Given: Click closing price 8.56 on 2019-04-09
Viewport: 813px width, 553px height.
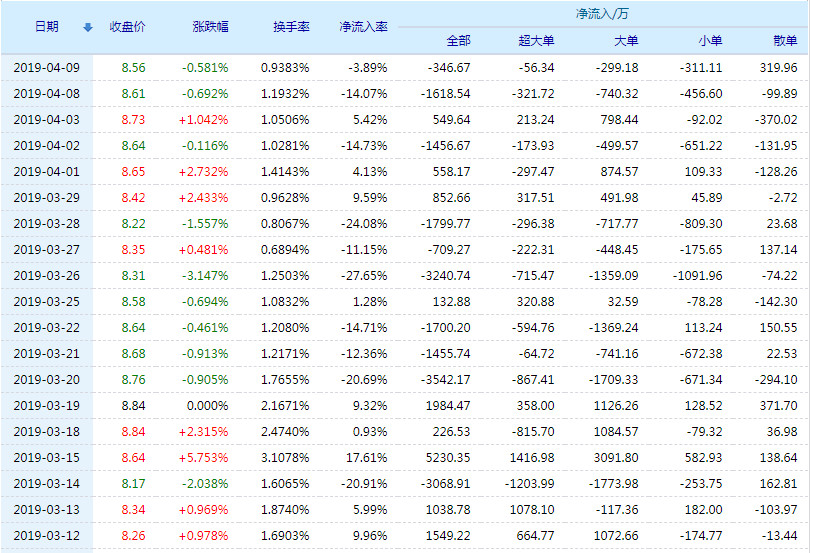Looking at the screenshot, I should pyautogui.click(x=133, y=68).
